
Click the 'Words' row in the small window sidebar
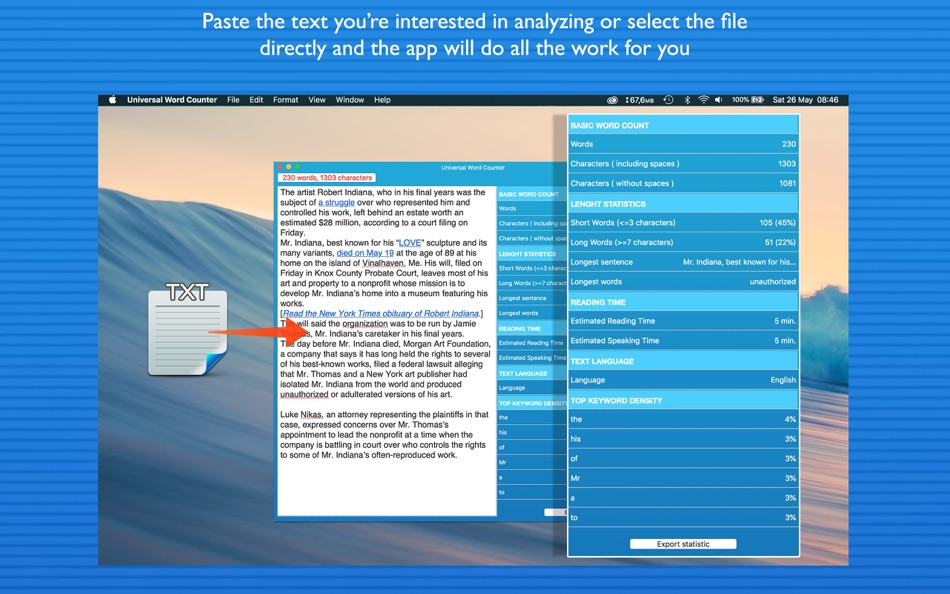click(x=532, y=209)
